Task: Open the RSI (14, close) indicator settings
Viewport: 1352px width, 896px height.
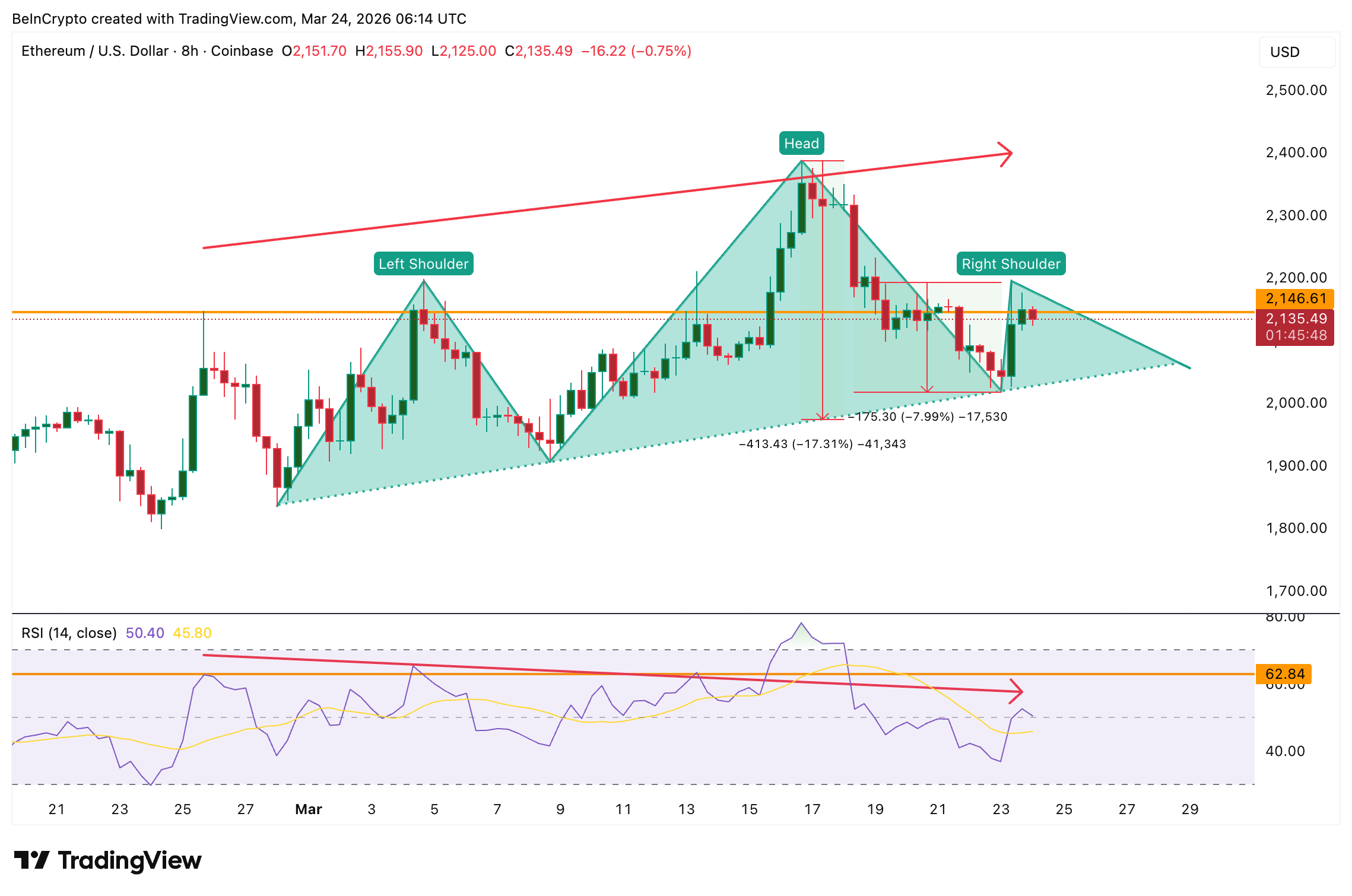Action: click(68, 633)
